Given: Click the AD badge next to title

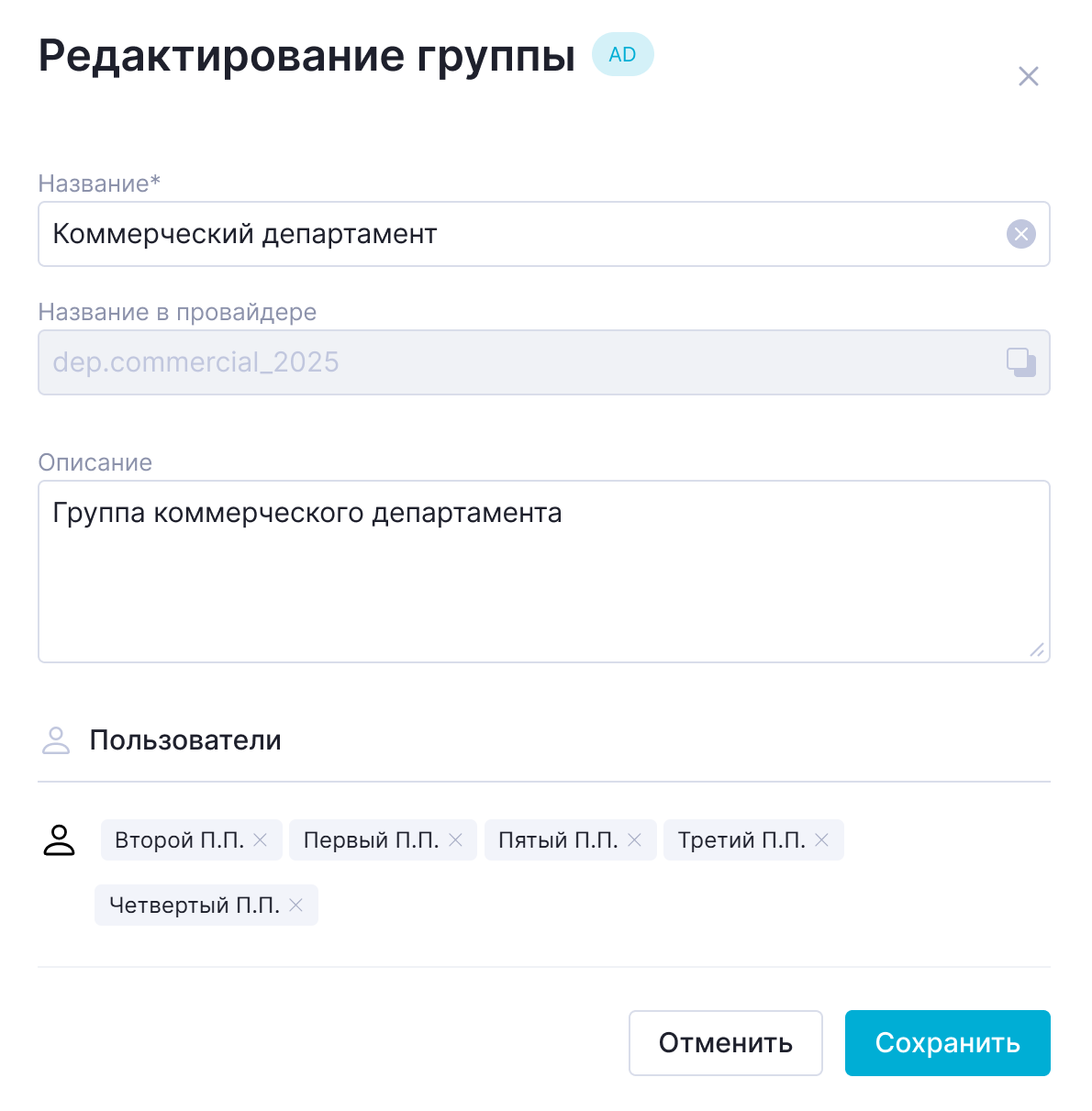Looking at the screenshot, I should (x=622, y=55).
